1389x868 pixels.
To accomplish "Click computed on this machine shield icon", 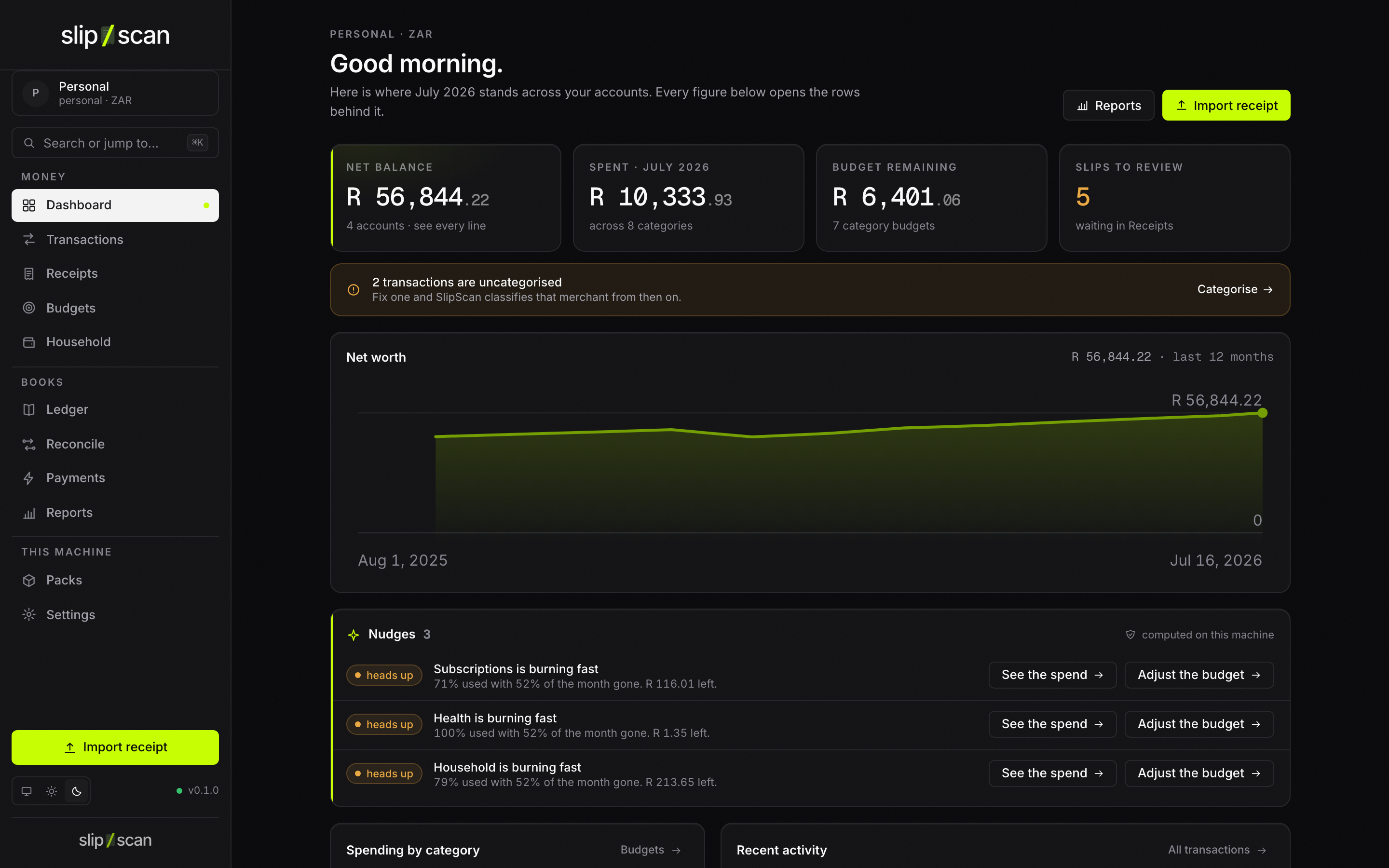I will coord(1130,634).
